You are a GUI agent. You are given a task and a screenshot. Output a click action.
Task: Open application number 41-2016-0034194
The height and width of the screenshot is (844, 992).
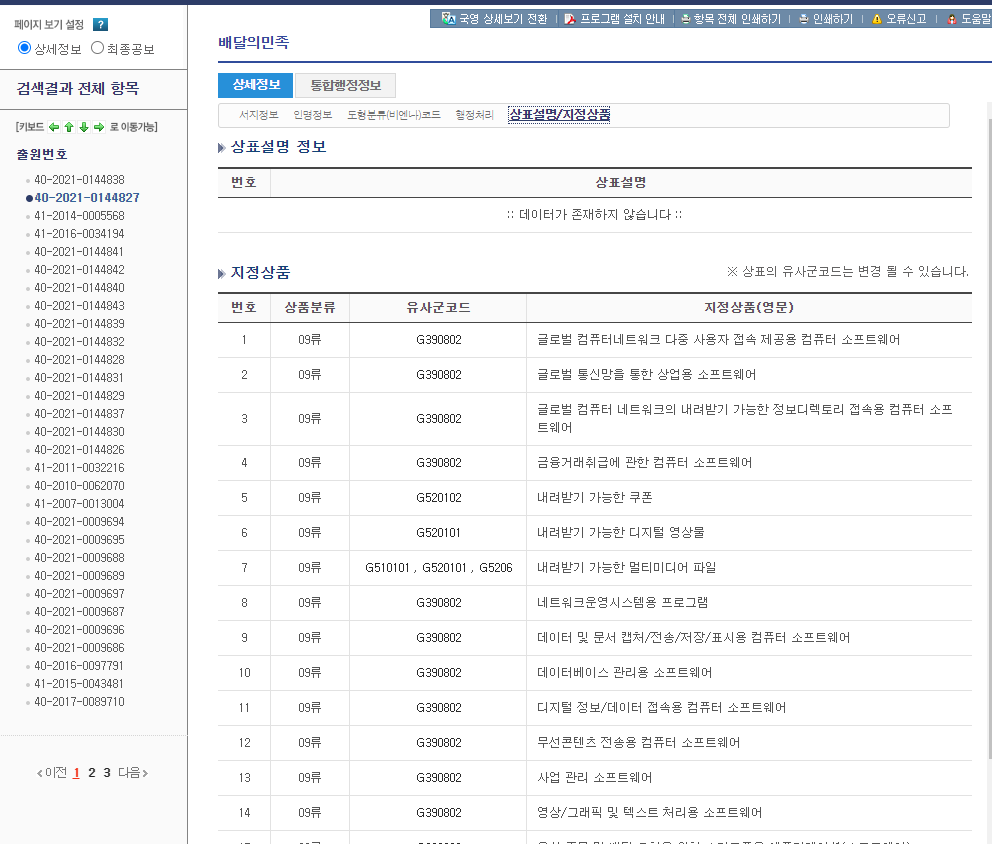click(79, 234)
